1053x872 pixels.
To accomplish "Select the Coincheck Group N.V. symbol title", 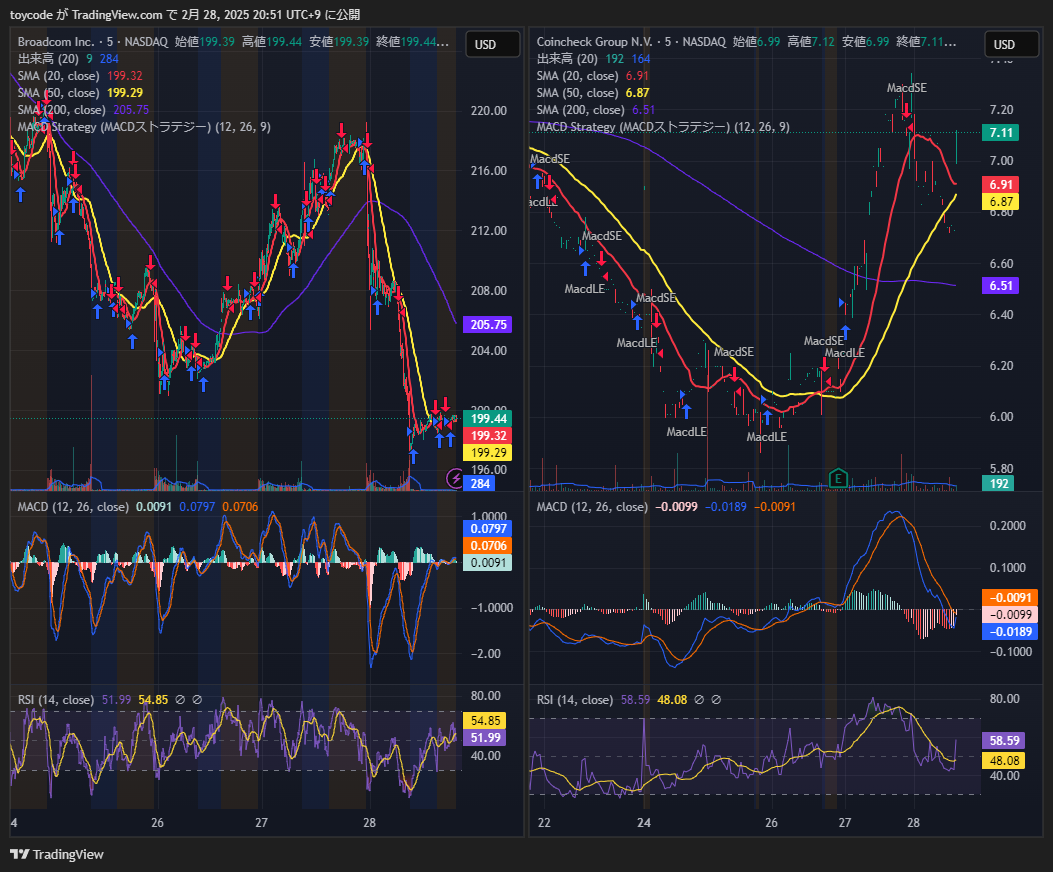I will pos(594,42).
